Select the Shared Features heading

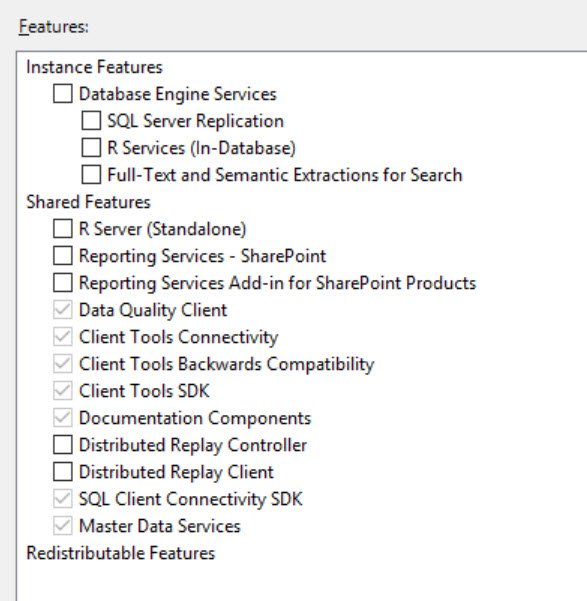click(x=88, y=202)
